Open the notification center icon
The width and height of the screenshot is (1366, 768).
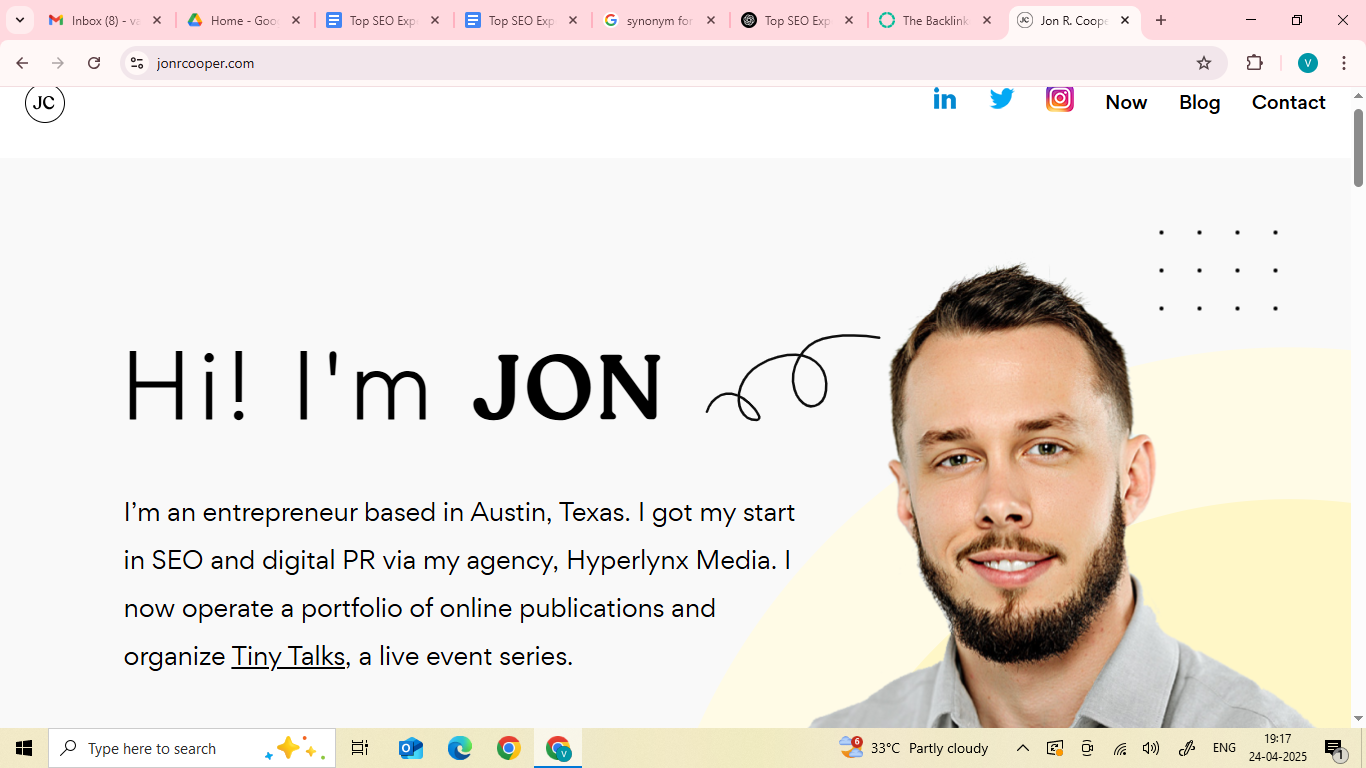click(1334, 748)
